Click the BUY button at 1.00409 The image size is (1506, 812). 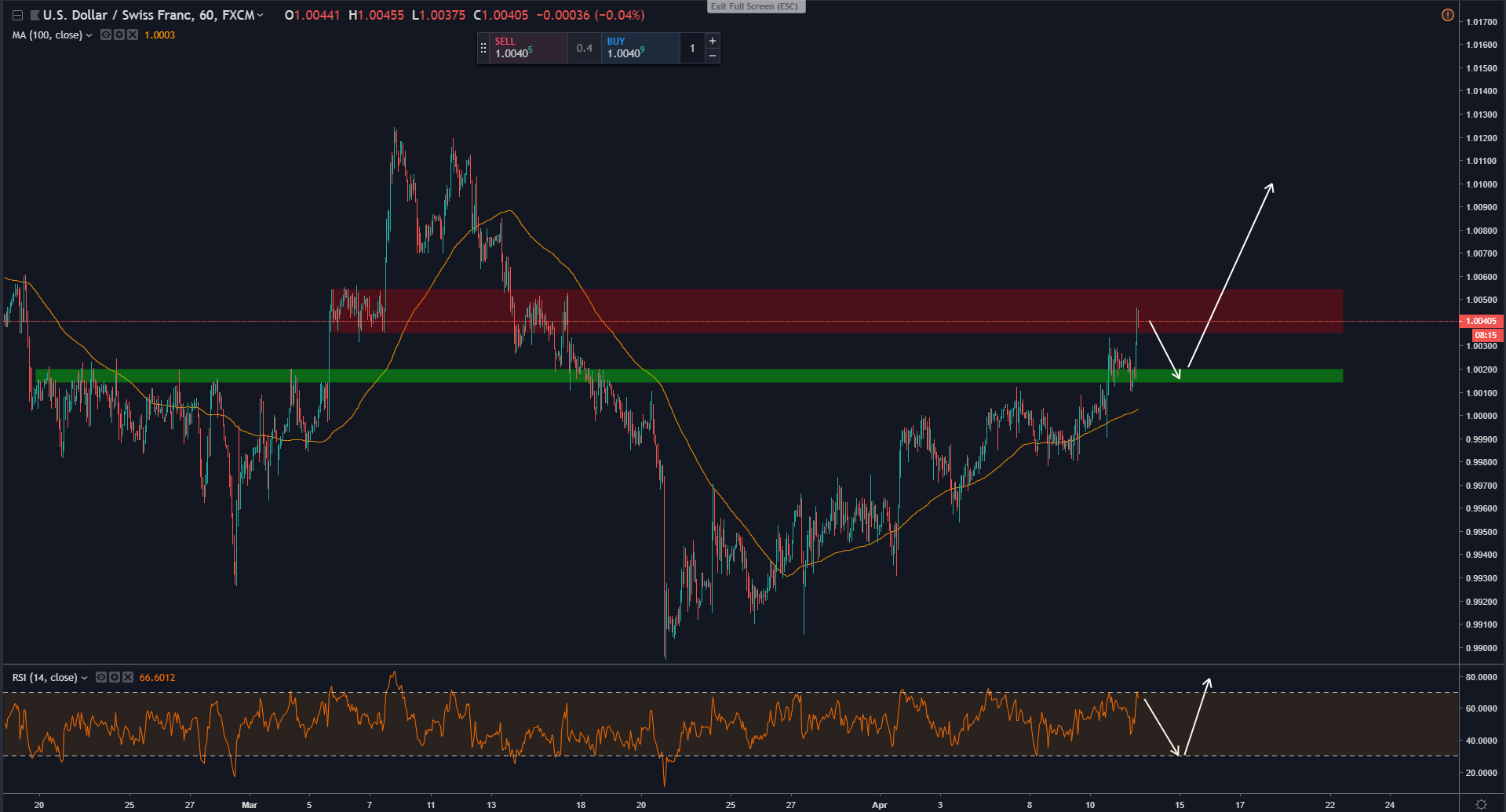coord(640,48)
